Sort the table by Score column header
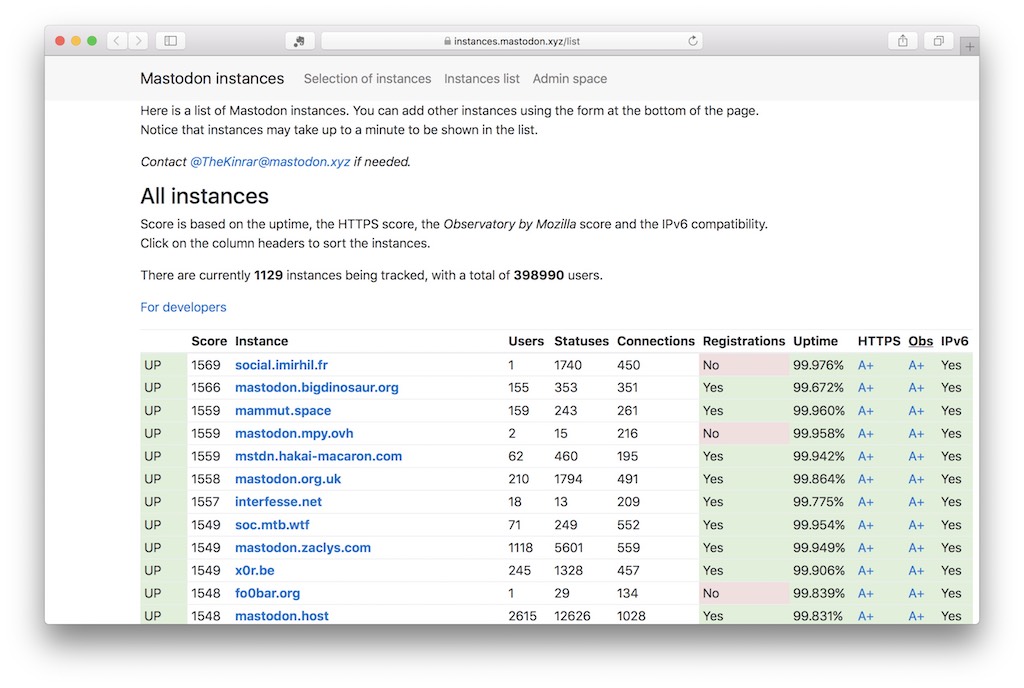The height and width of the screenshot is (688, 1024). tap(209, 341)
